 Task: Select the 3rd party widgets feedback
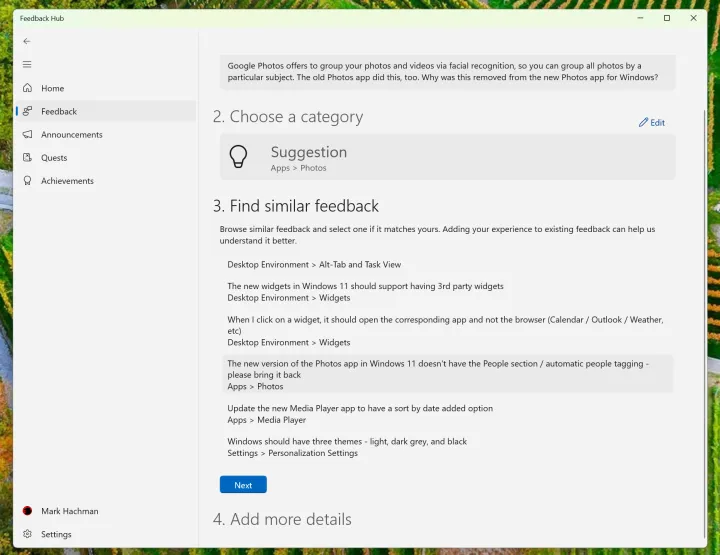pos(366,291)
